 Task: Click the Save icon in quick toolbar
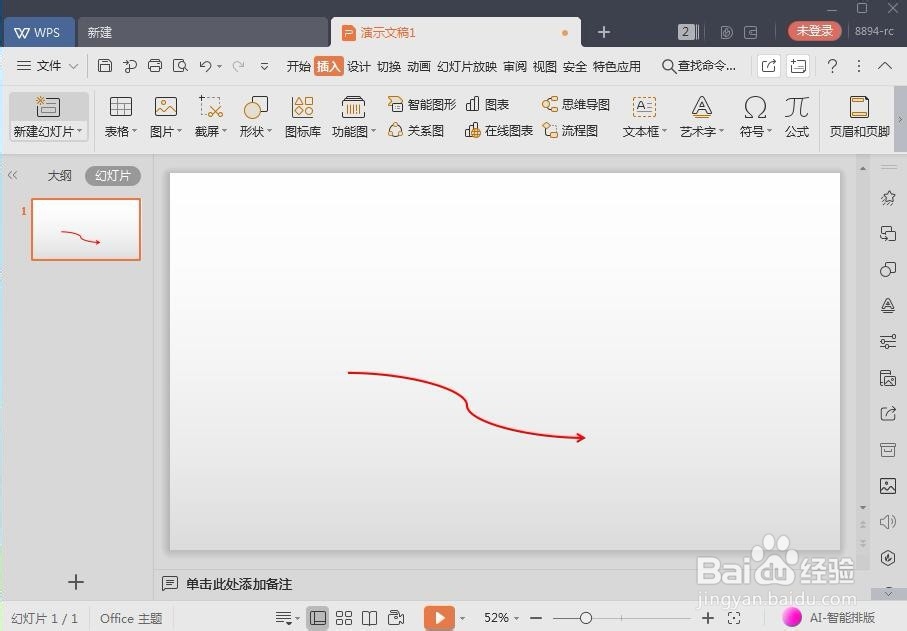point(105,66)
